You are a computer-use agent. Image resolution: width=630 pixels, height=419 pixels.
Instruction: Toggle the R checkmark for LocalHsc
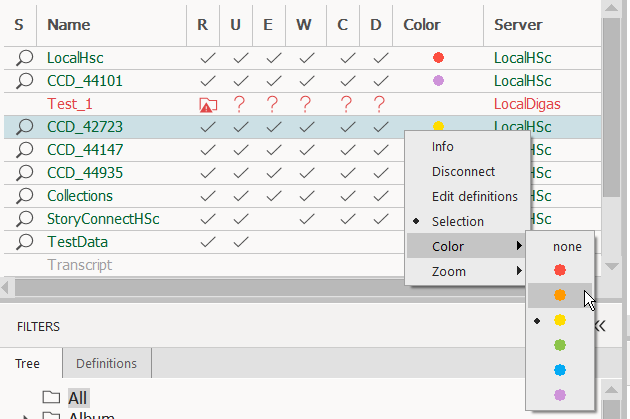coord(207,58)
